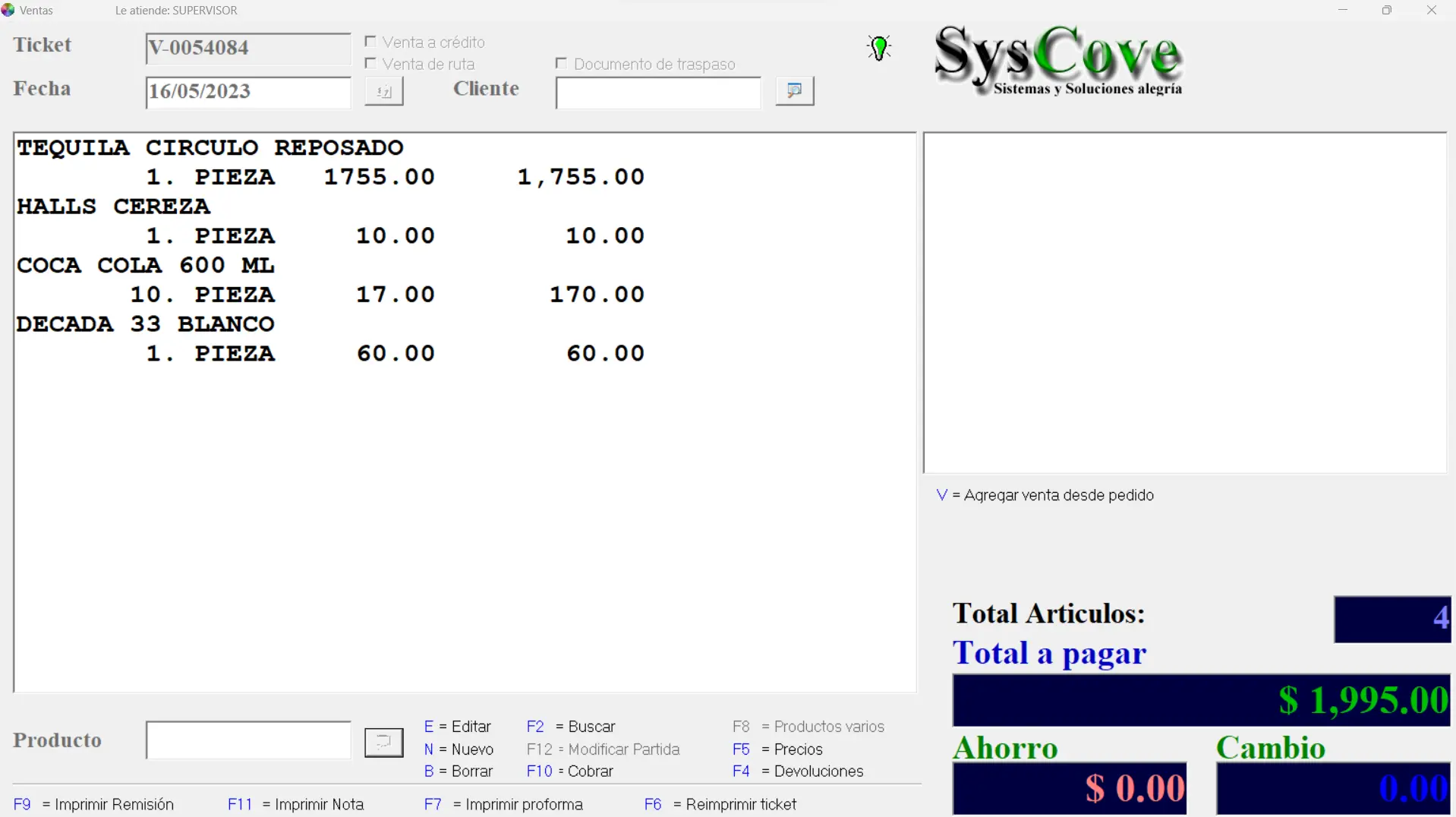Check the Venta de ruta option
Viewport: 1456px width, 817px height.
pos(370,64)
